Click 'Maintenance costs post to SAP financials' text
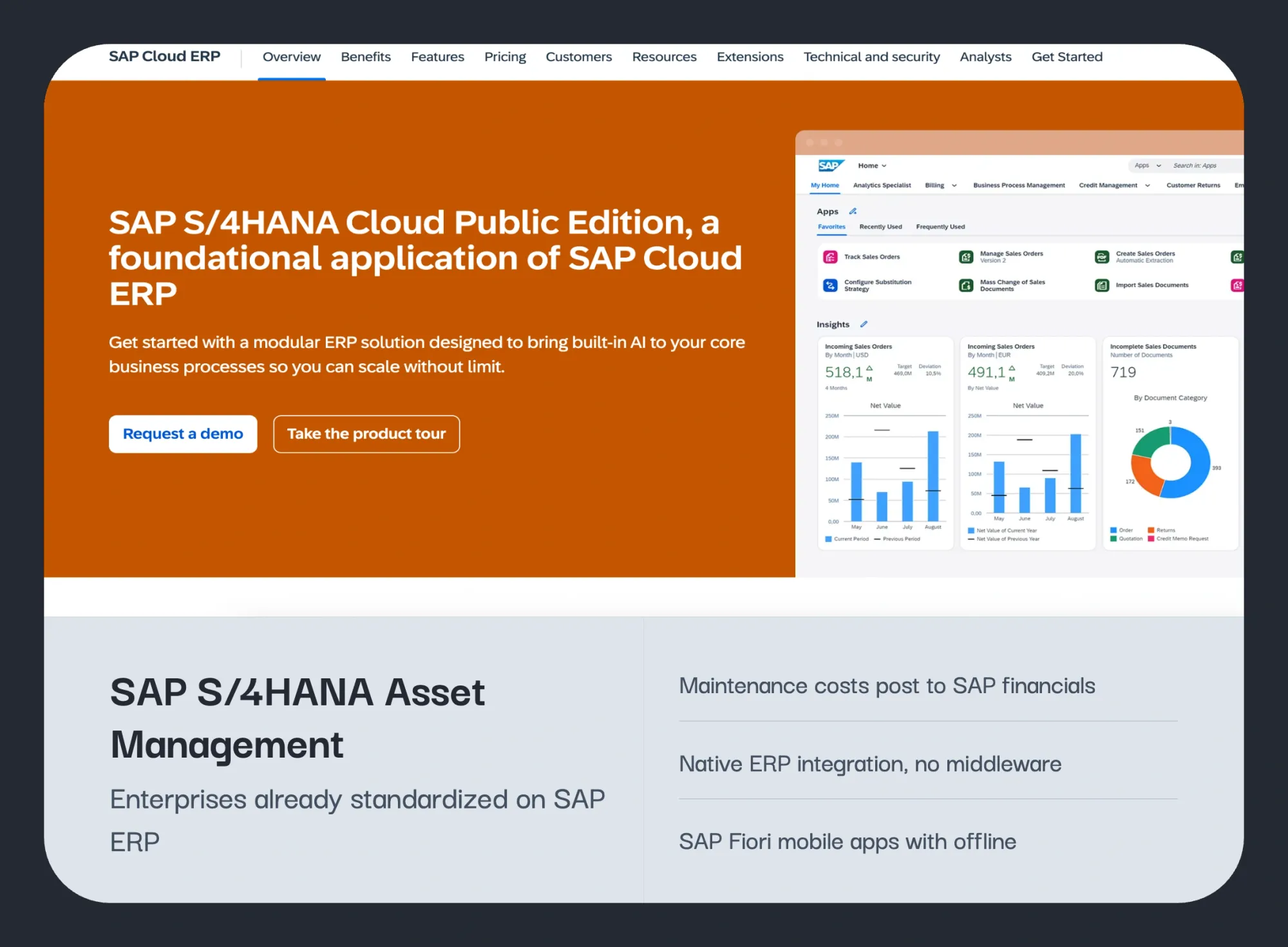The image size is (1288, 947). 887,686
